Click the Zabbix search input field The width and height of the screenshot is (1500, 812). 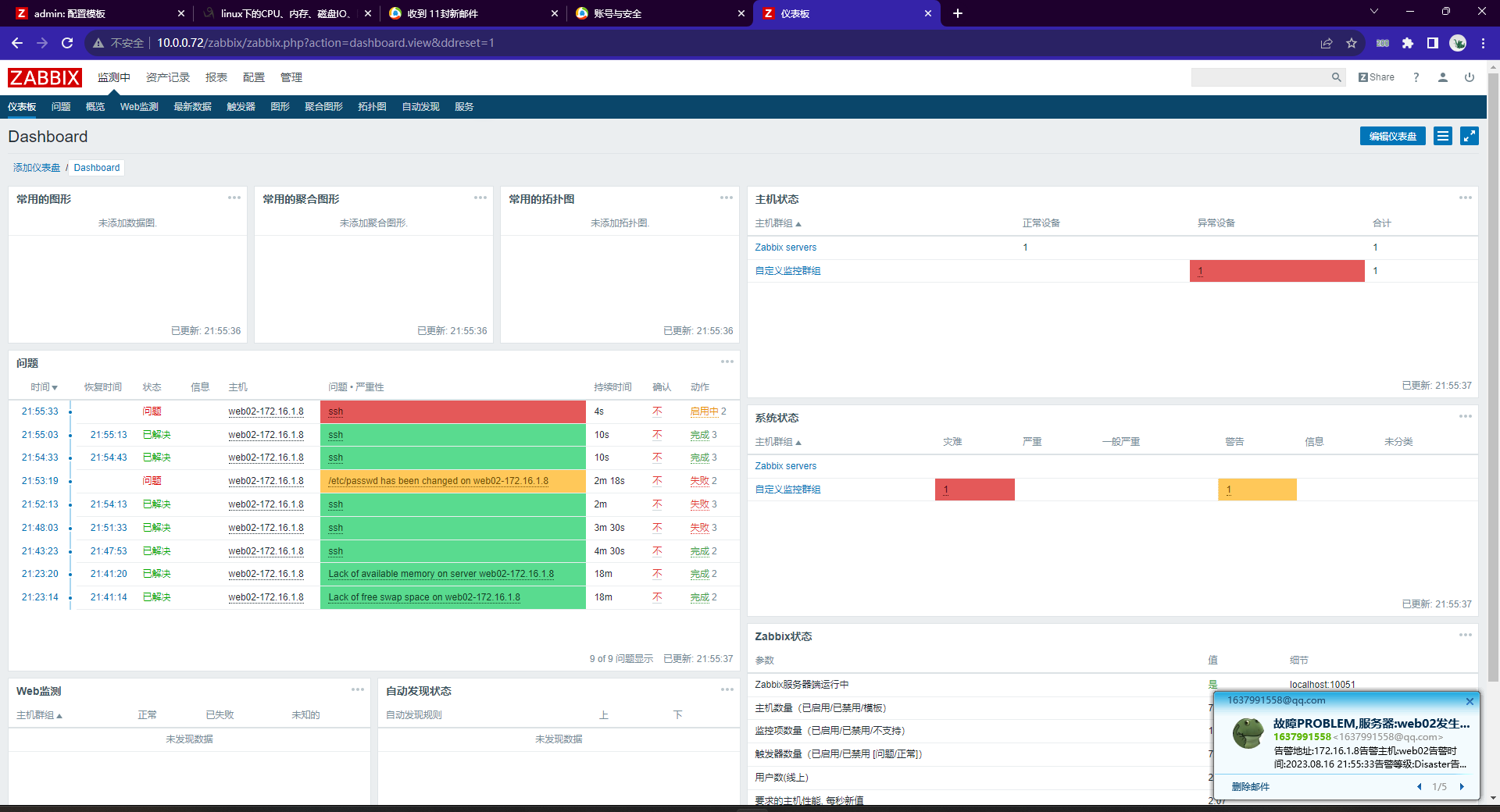click(x=1261, y=77)
